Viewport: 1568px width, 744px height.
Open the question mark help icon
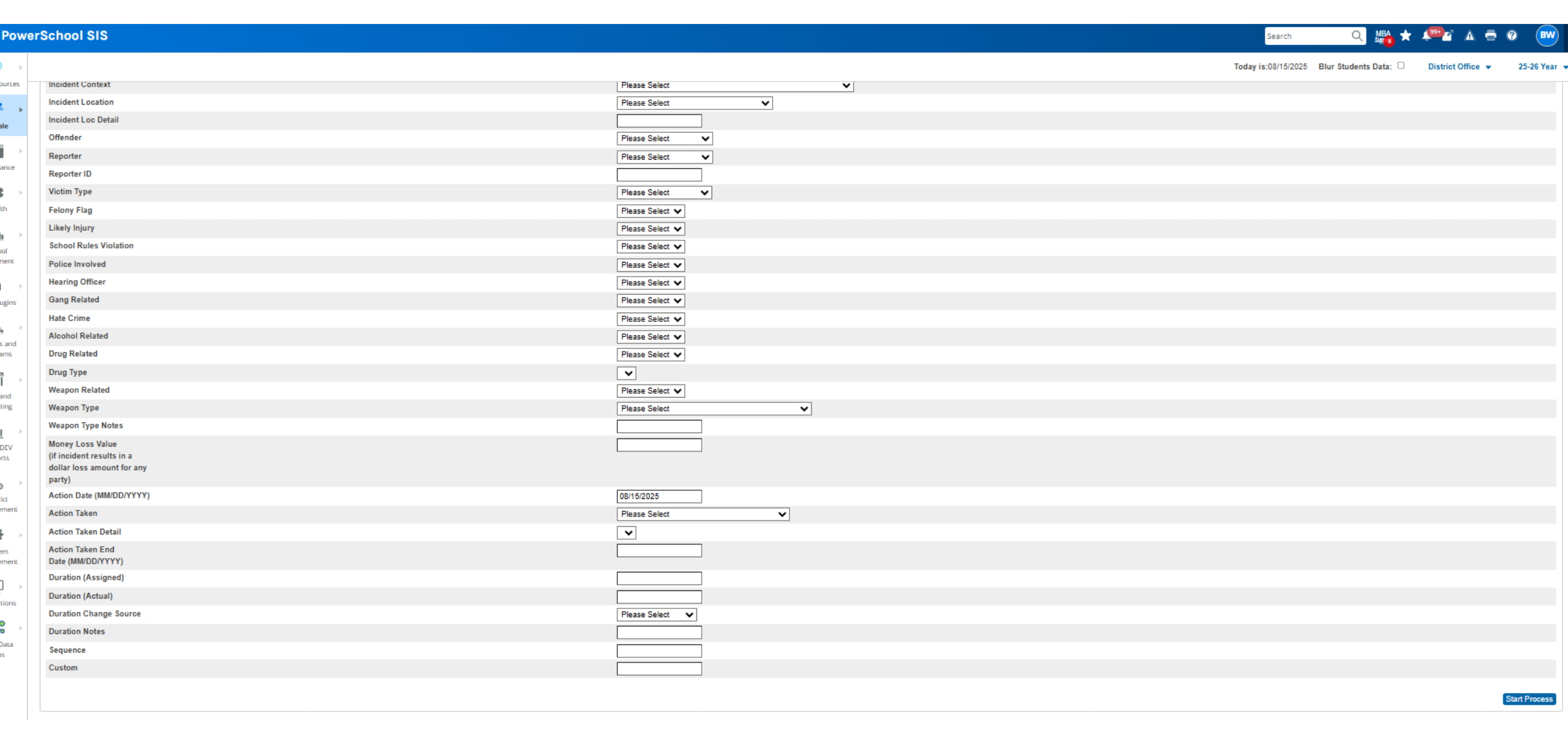(x=1512, y=36)
